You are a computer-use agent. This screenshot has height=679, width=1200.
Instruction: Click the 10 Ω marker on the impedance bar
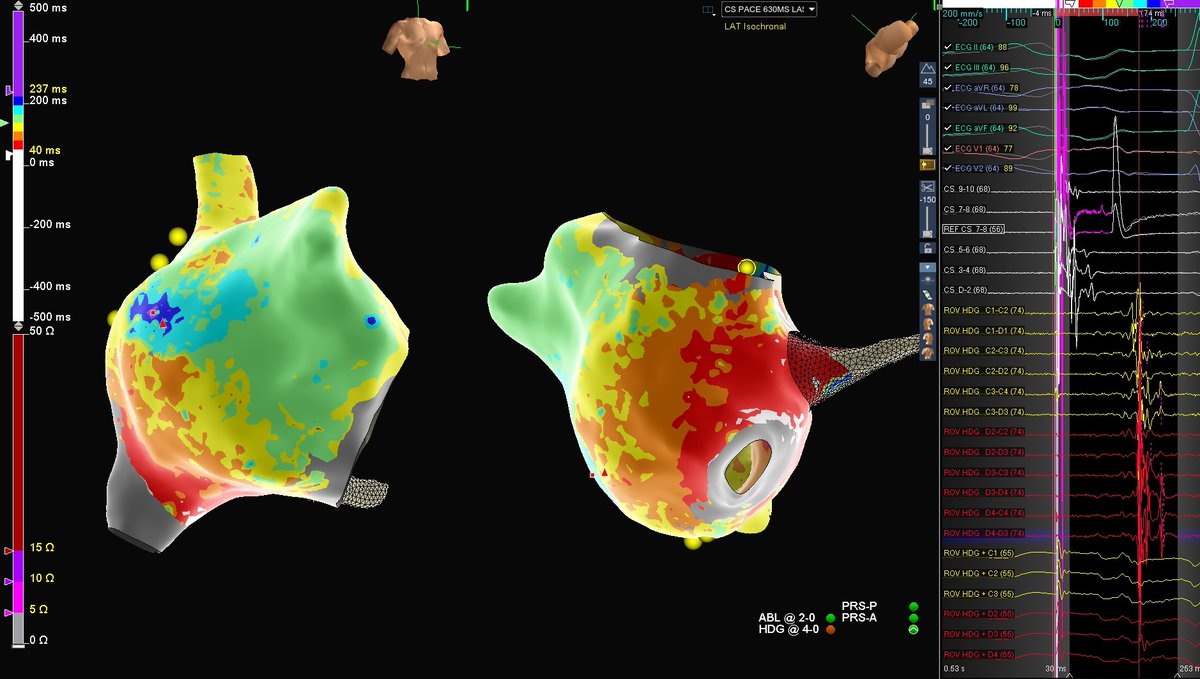10,580
